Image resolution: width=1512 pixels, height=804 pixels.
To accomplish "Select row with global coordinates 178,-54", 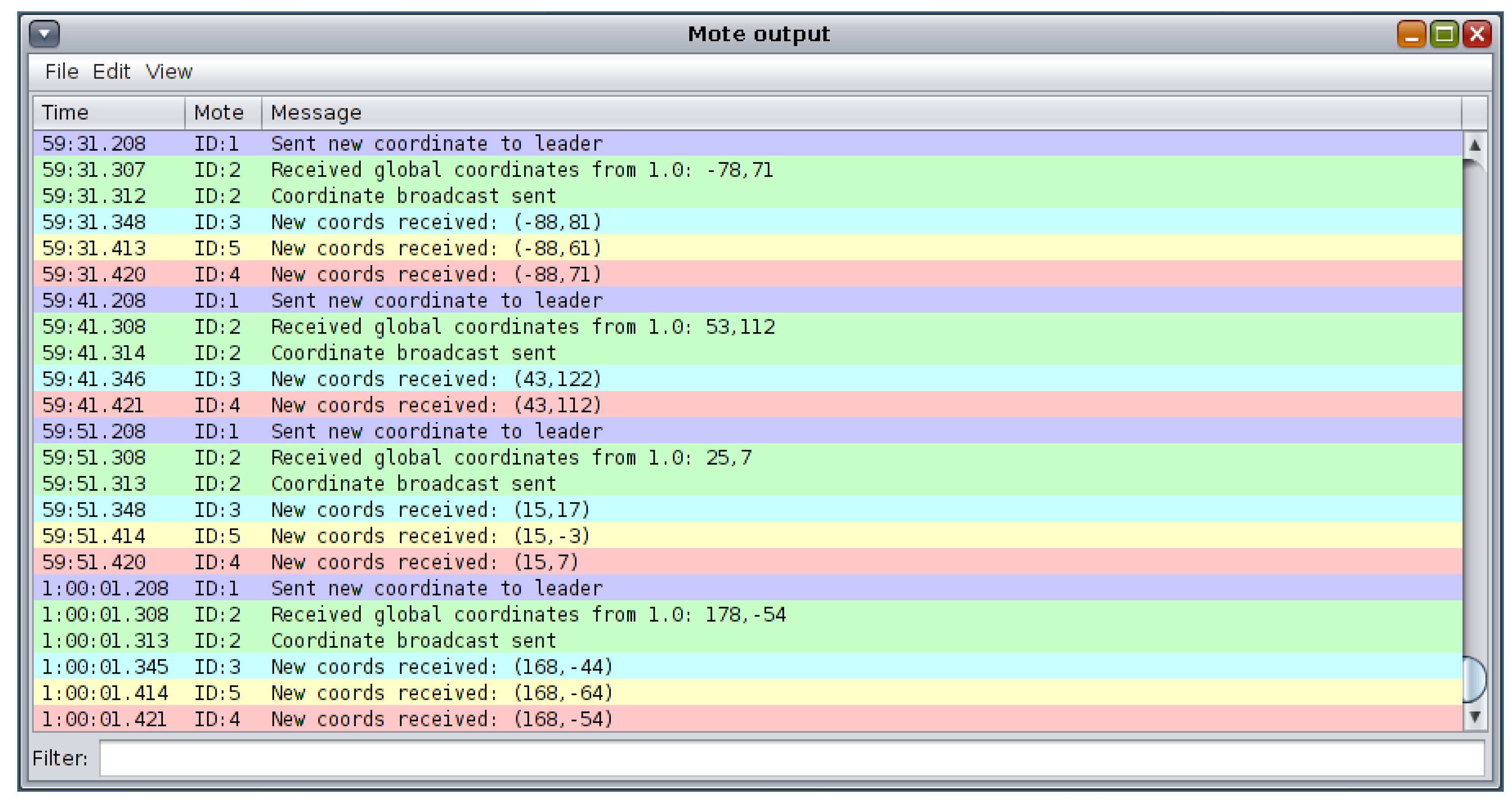I will click(x=528, y=615).
